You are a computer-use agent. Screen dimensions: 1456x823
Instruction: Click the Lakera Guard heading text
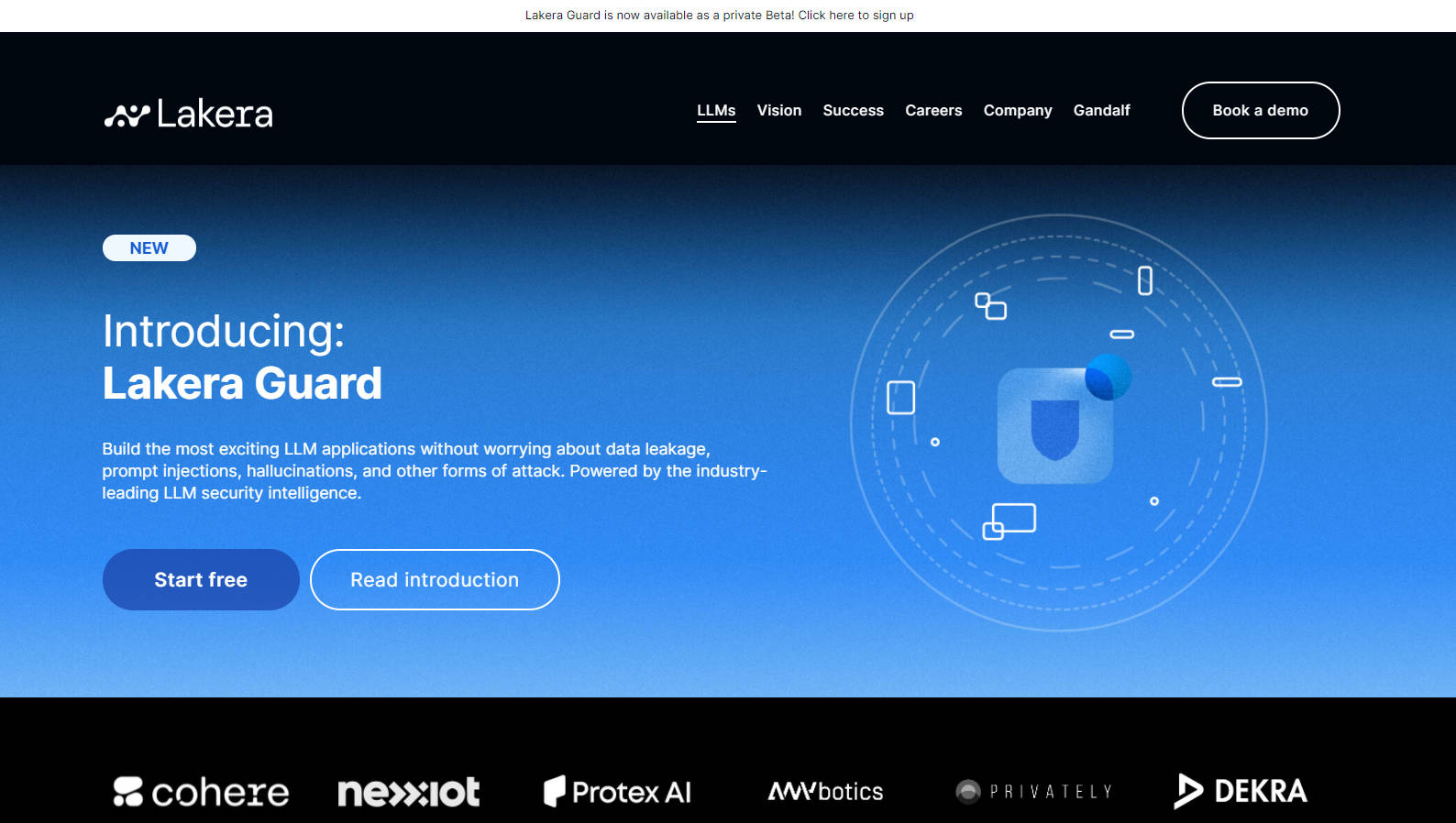[242, 383]
